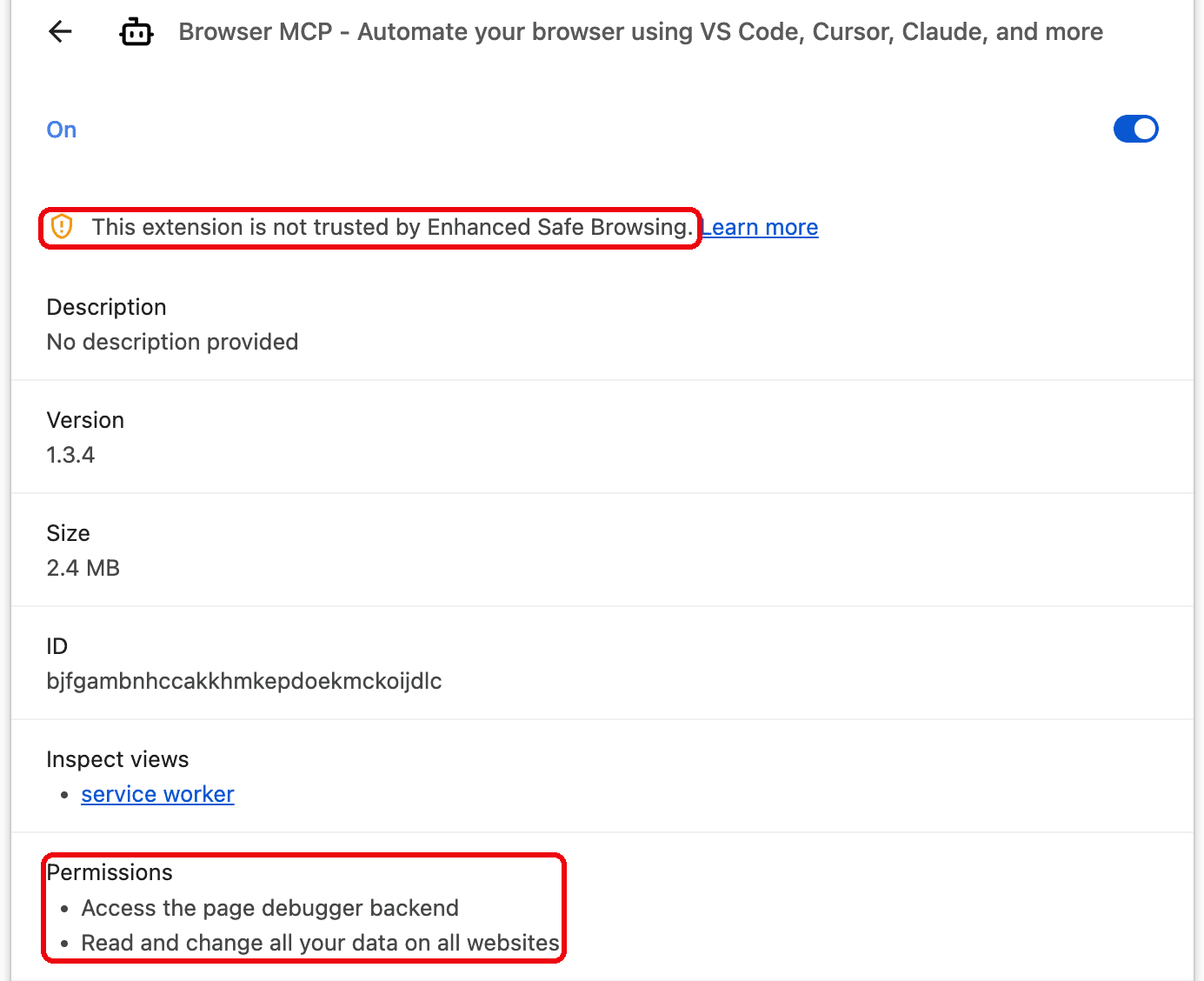This screenshot has height=981, width=1204.
Task: Click the extension title Browser MCP text
Action: (x=641, y=32)
